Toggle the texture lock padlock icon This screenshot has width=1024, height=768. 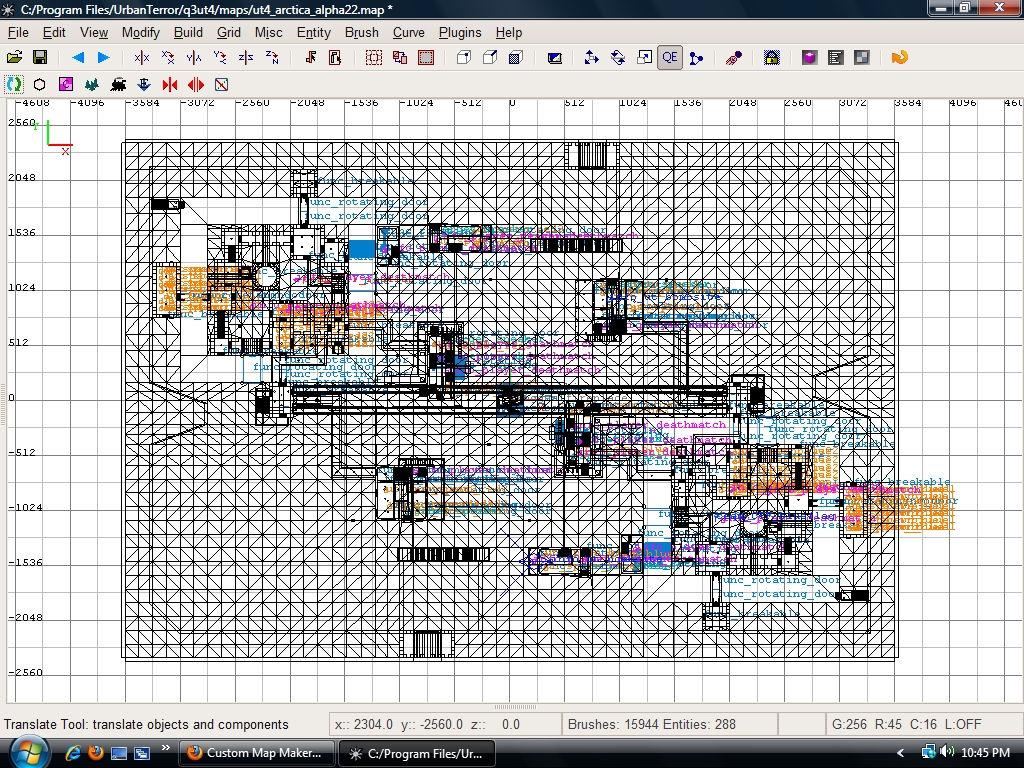(x=771, y=58)
